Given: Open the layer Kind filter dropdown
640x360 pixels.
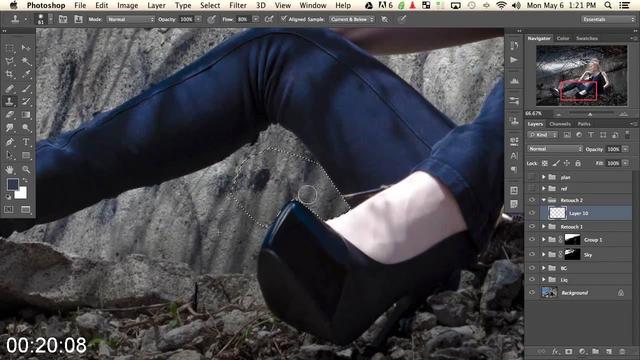Looking at the screenshot, I should (542, 135).
